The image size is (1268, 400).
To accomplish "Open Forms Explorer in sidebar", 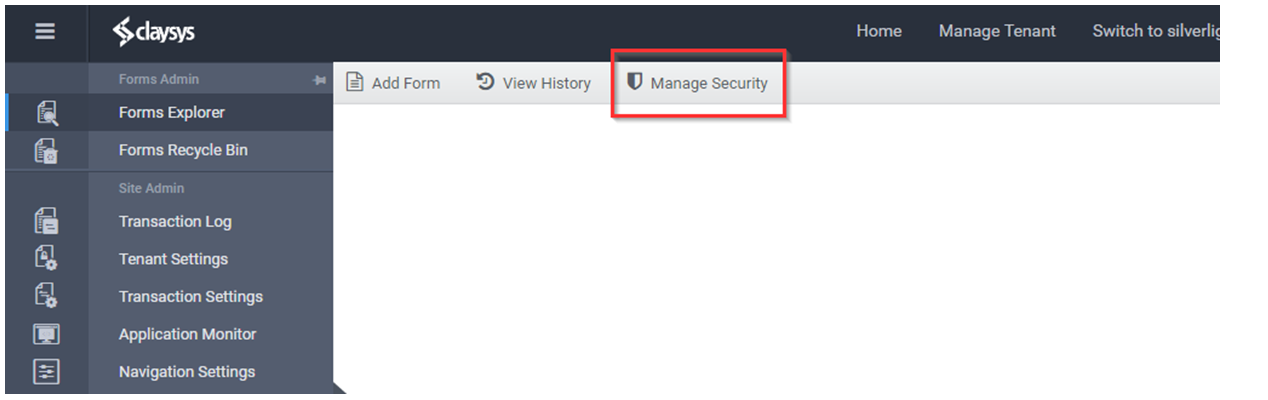I will (x=172, y=113).
